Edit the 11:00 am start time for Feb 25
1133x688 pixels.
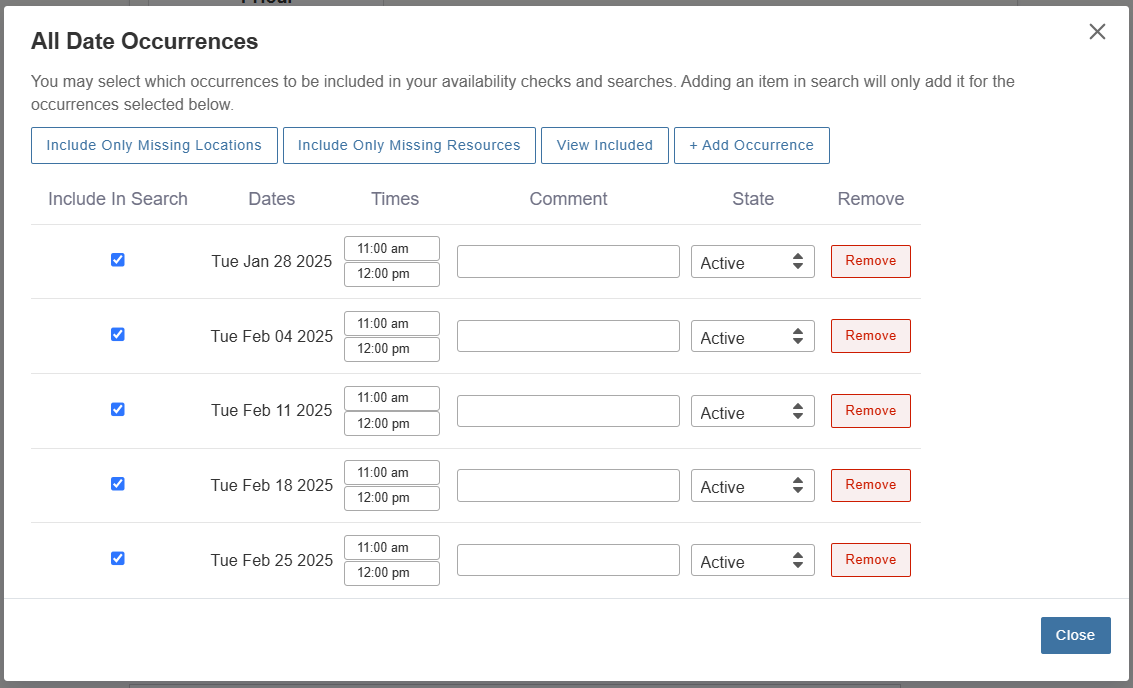tap(391, 548)
